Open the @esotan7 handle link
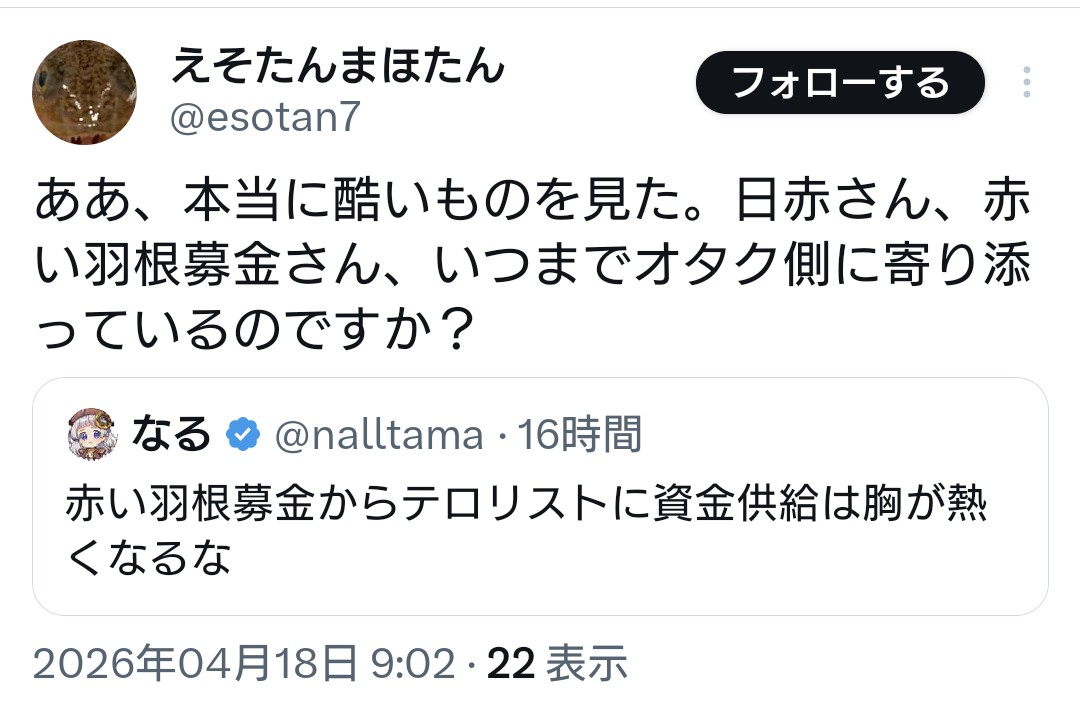The width and height of the screenshot is (1080, 711). point(265,118)
